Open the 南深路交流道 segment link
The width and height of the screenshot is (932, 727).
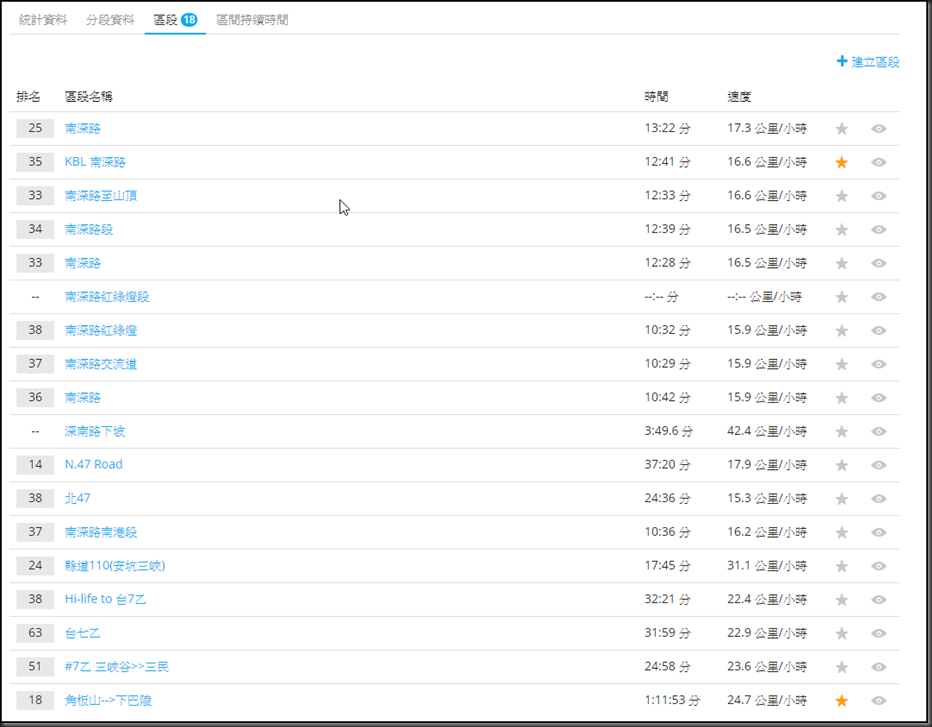pyautogui.click(x=101, y=364)
